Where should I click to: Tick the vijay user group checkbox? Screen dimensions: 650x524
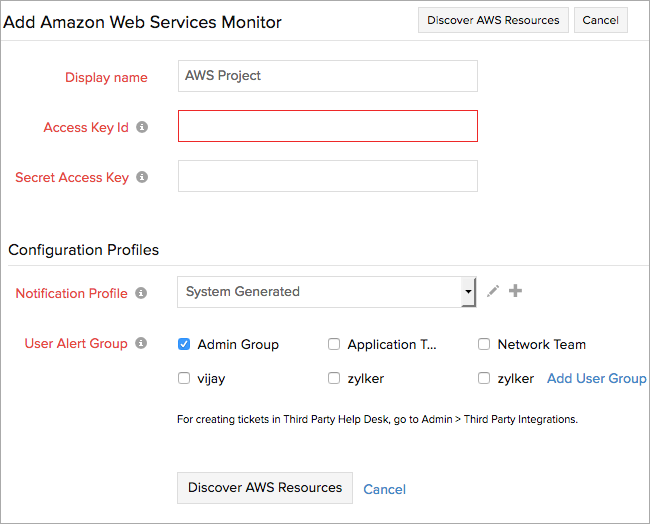coord(184,378)
